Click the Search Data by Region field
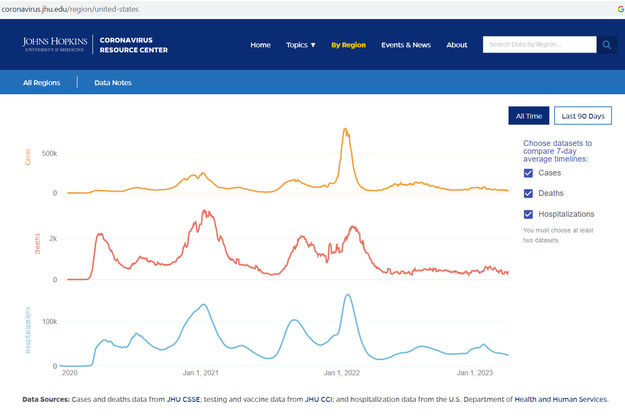 539,45
